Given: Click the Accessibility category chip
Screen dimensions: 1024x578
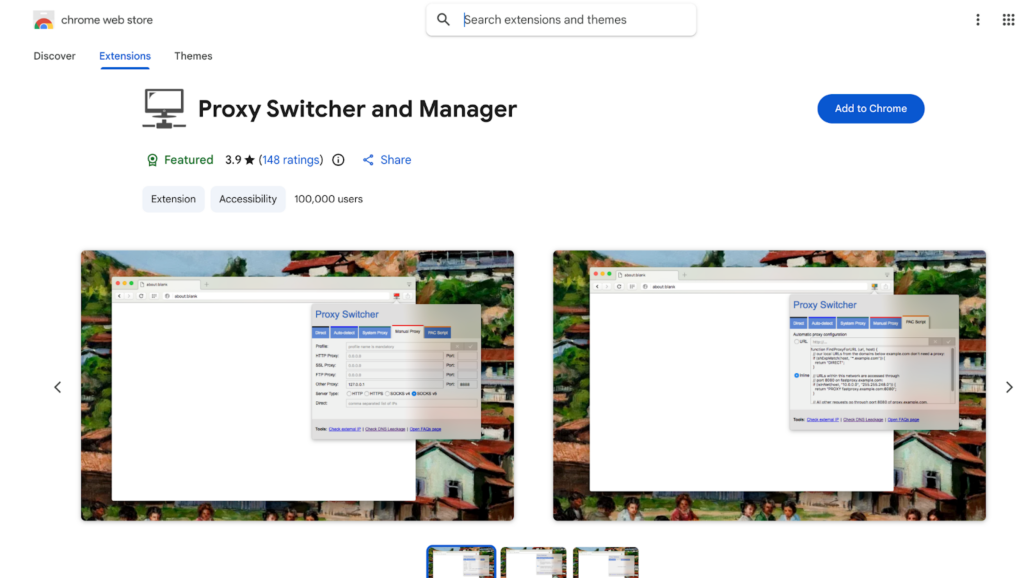Looking at the screenshot, I should [248, 199].
